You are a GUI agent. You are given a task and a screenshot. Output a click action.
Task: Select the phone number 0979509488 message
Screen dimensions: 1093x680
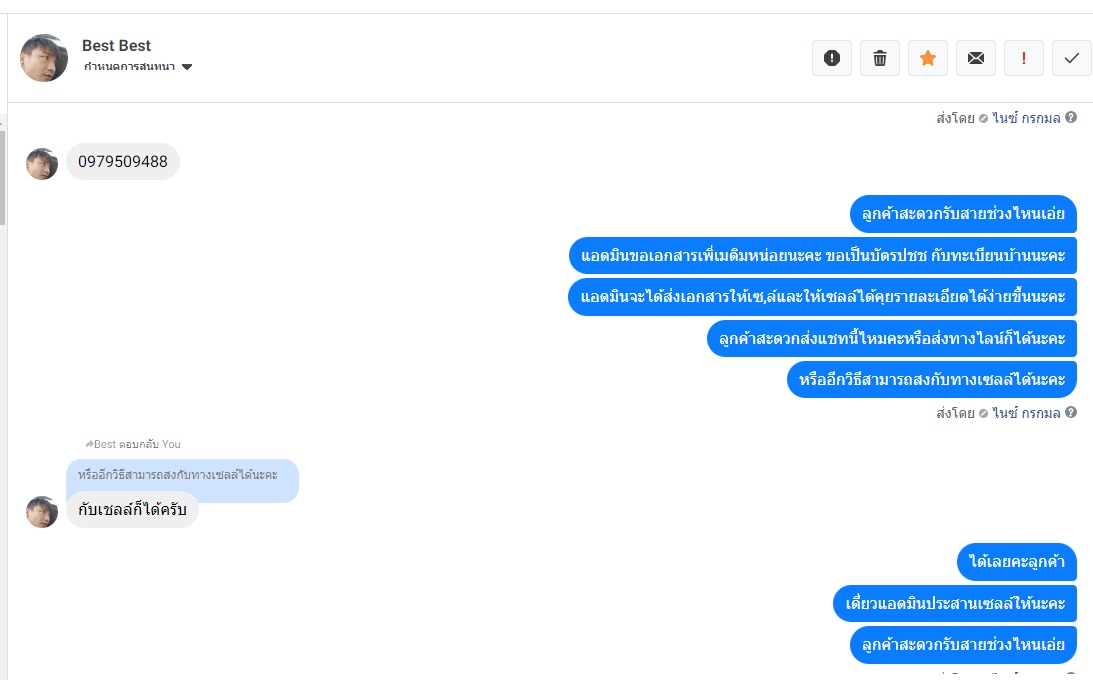tap(123, 162)
